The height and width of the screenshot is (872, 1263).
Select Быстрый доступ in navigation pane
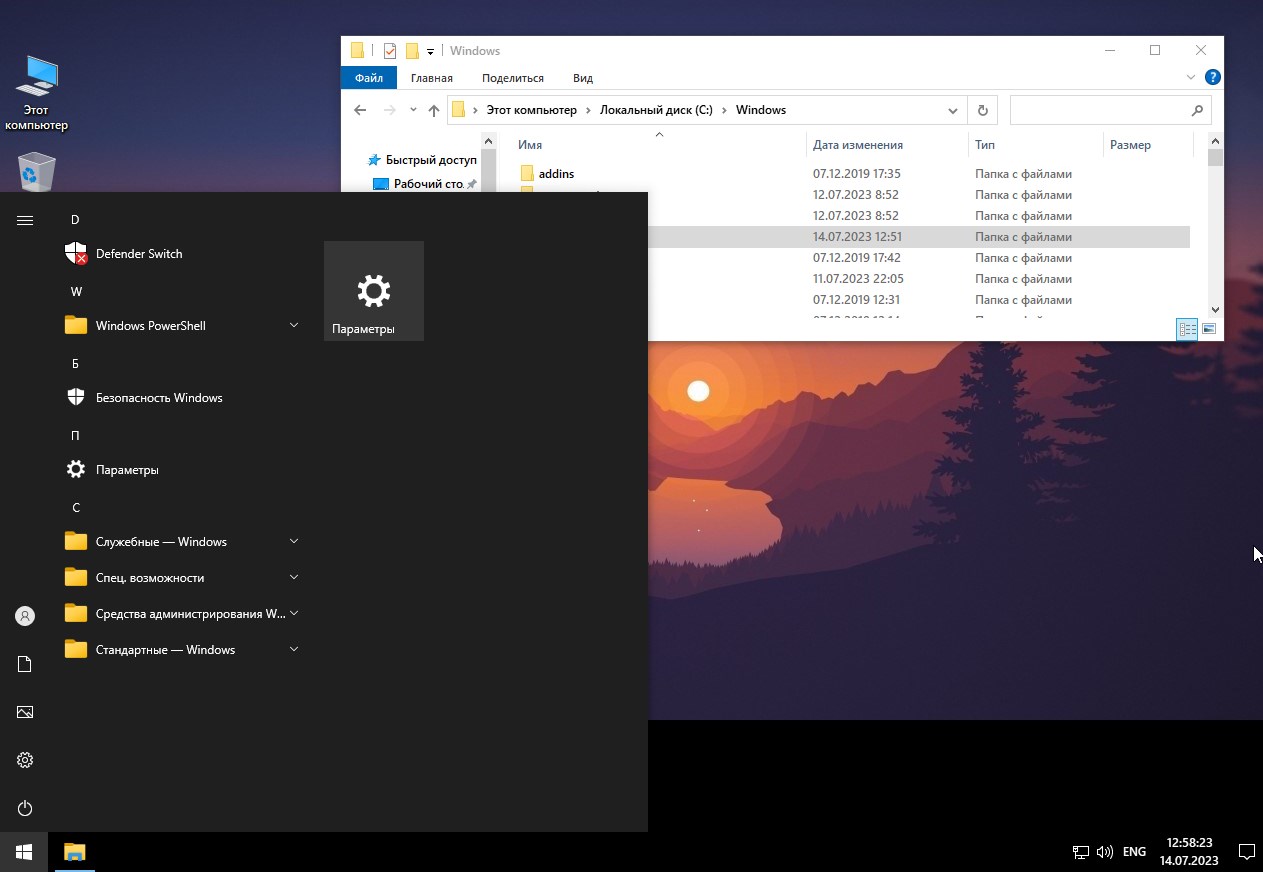[431, 160]
